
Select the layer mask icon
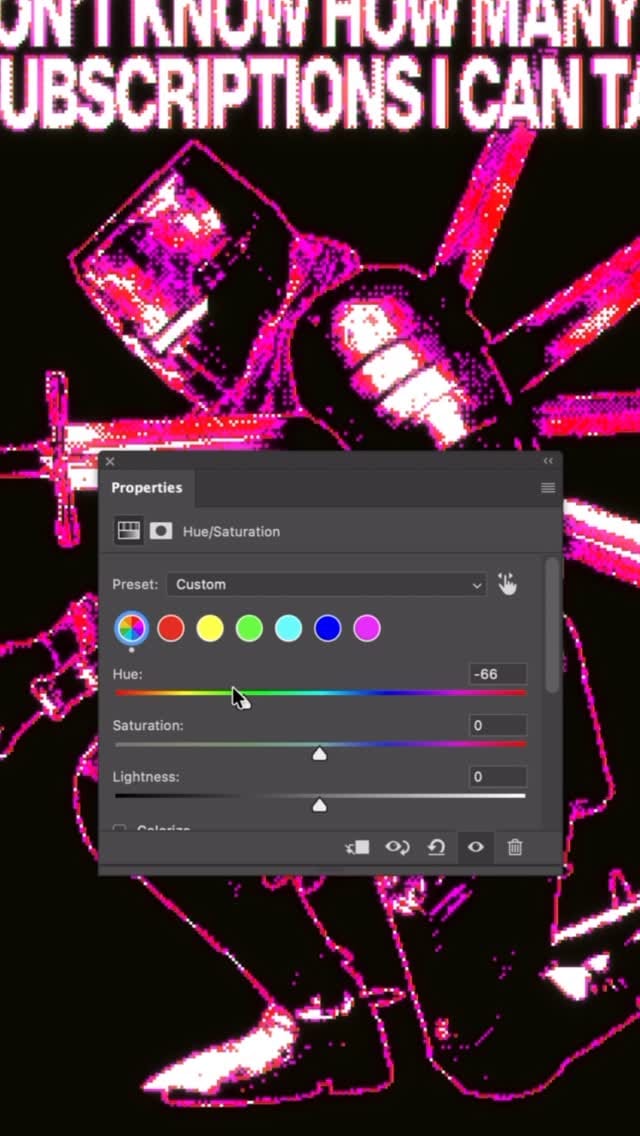(161, 531)
